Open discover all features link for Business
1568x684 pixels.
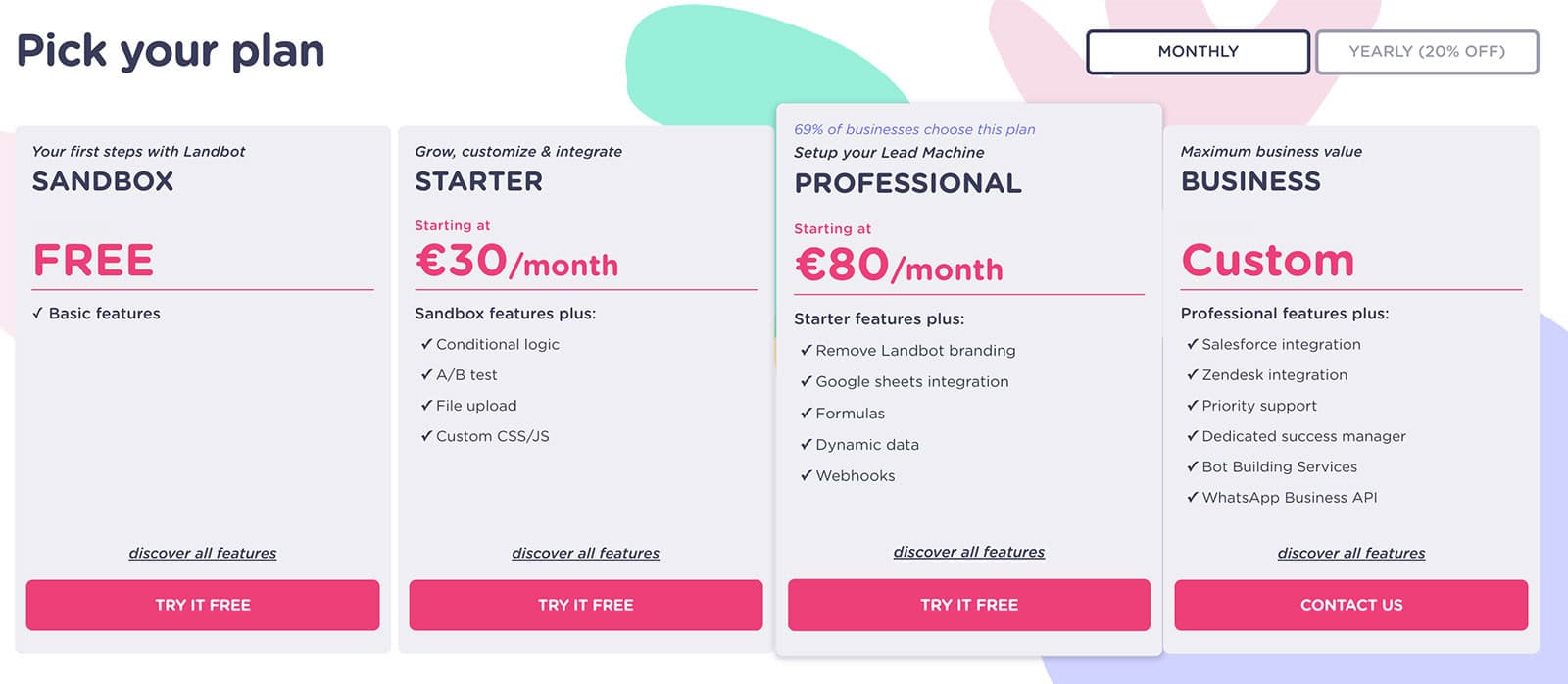coord(1351,553)
